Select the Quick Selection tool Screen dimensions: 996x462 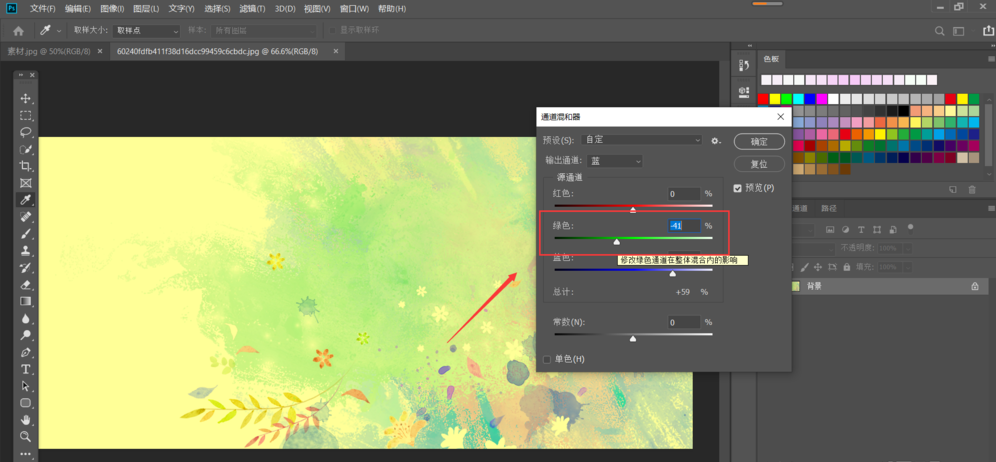tap(26, 149)
